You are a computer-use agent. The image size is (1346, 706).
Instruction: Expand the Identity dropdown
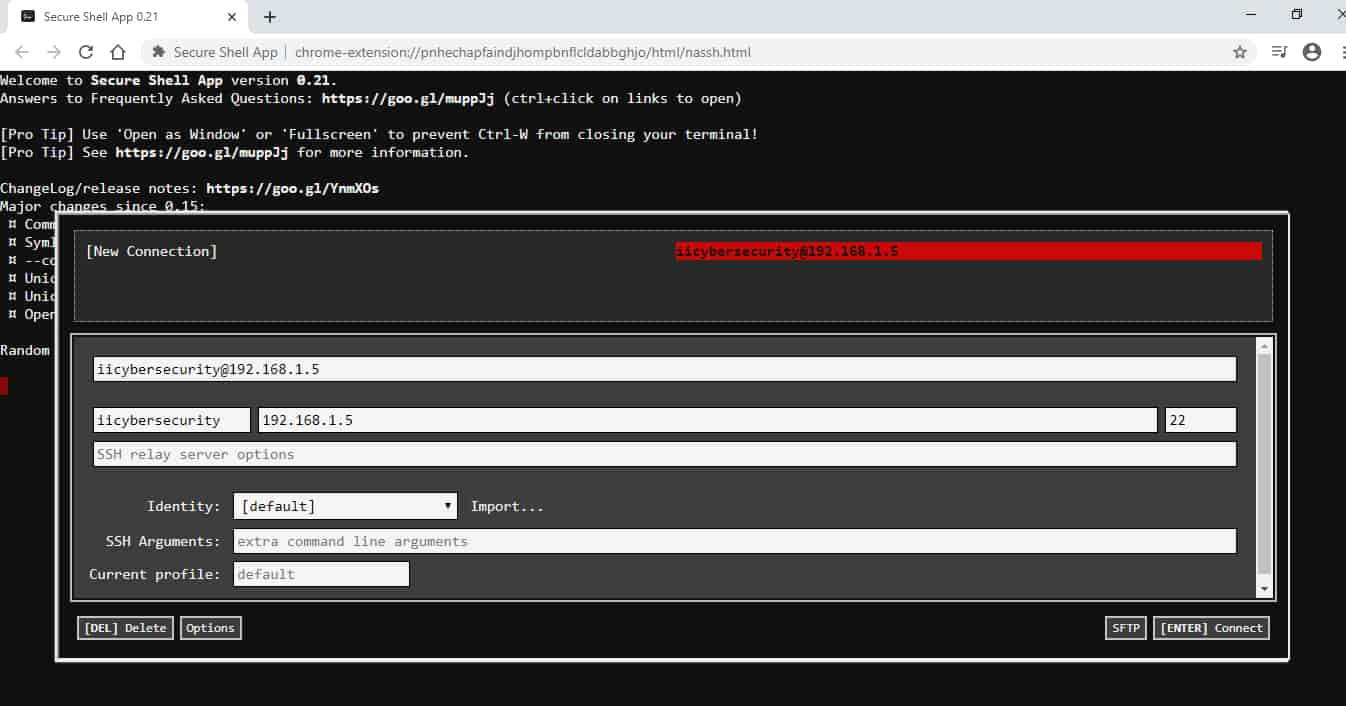(345, 506)
